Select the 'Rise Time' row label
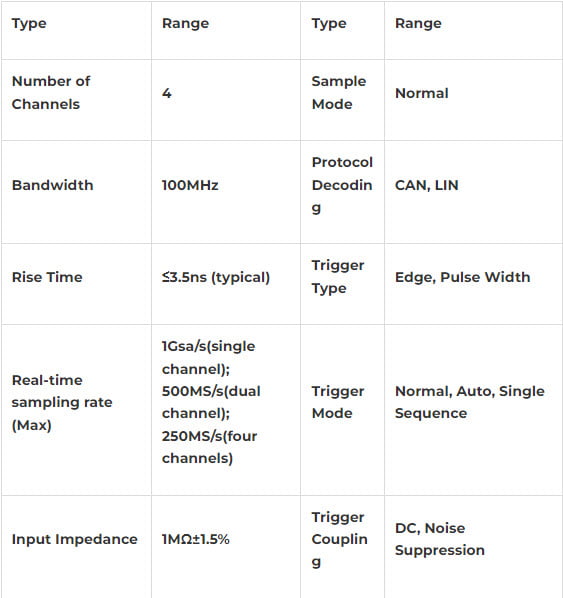This screenshot has width=563, height=598. (x=47, y=277)
